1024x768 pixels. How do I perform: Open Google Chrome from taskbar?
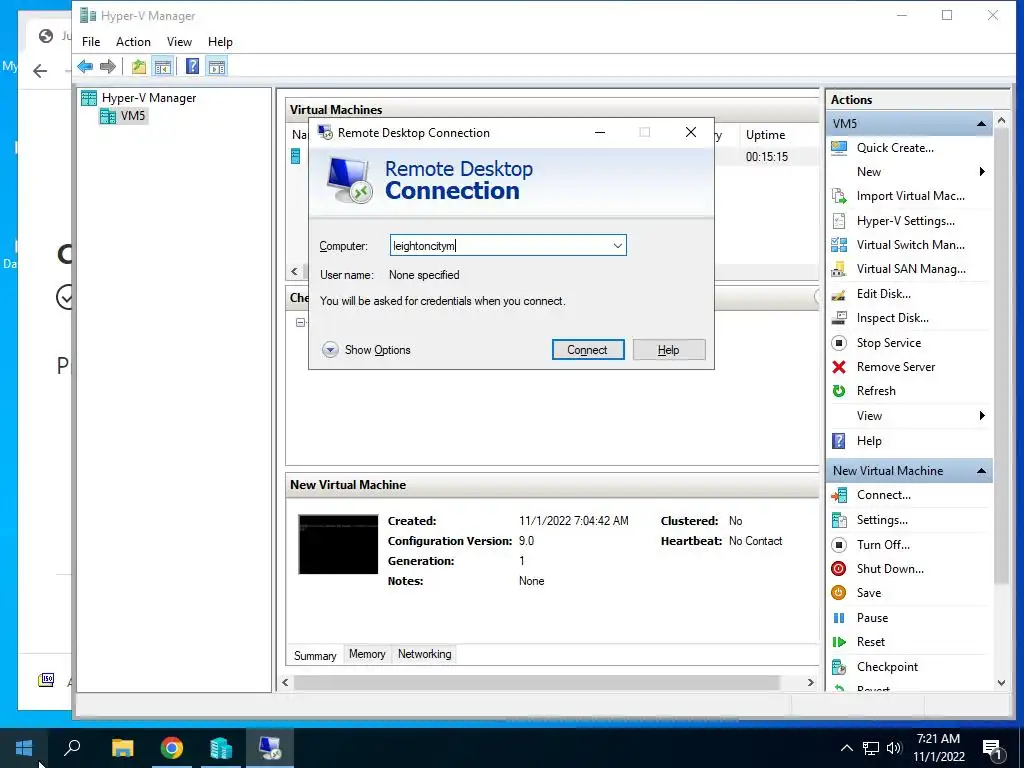click(x=172, y=748)
